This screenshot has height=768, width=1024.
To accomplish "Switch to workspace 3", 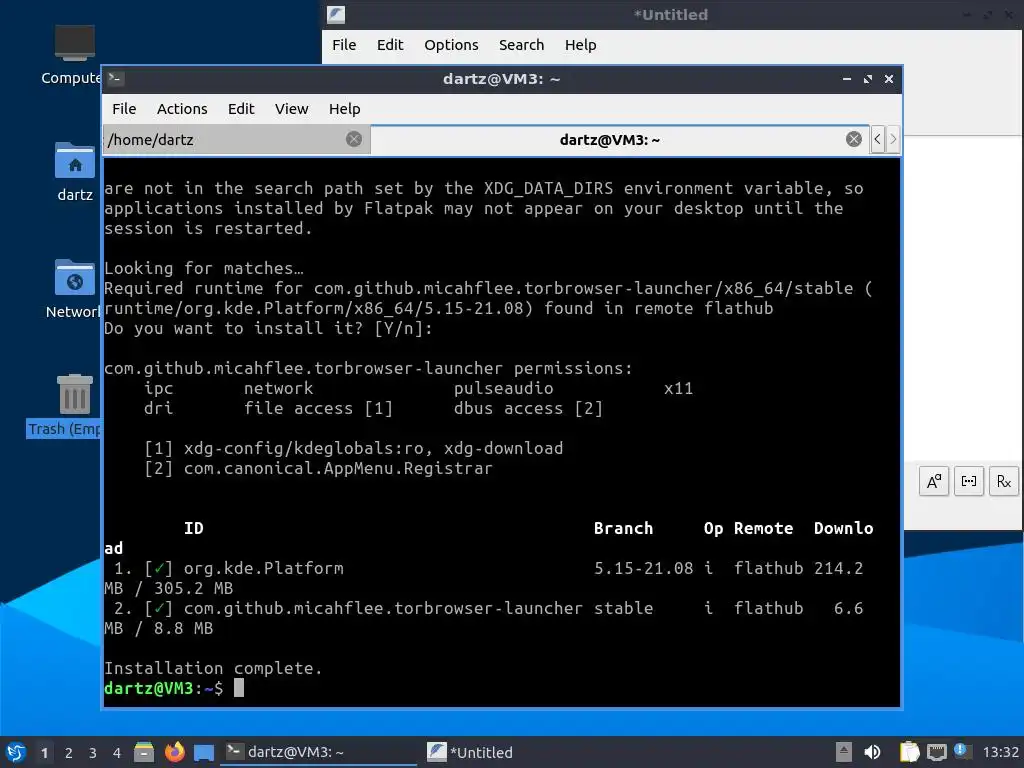I will (93, 753).
